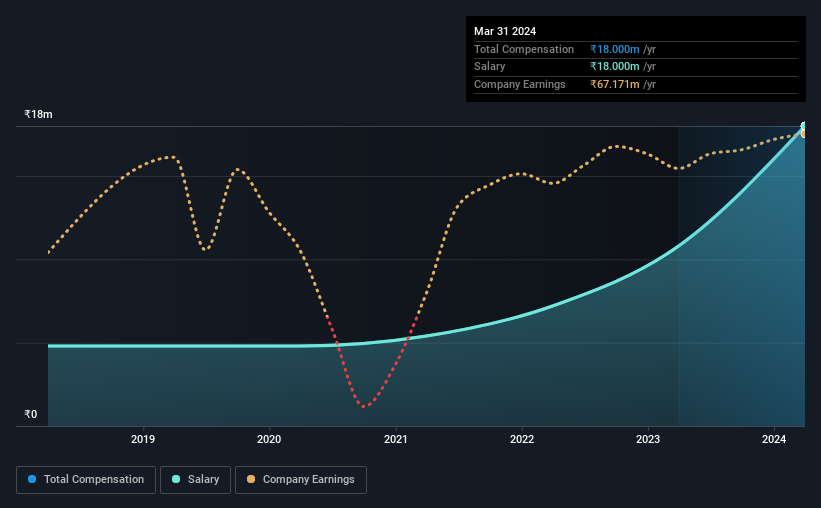Click the orange earnings data point at 2024
821x508 pixels.
coord(804,134)
